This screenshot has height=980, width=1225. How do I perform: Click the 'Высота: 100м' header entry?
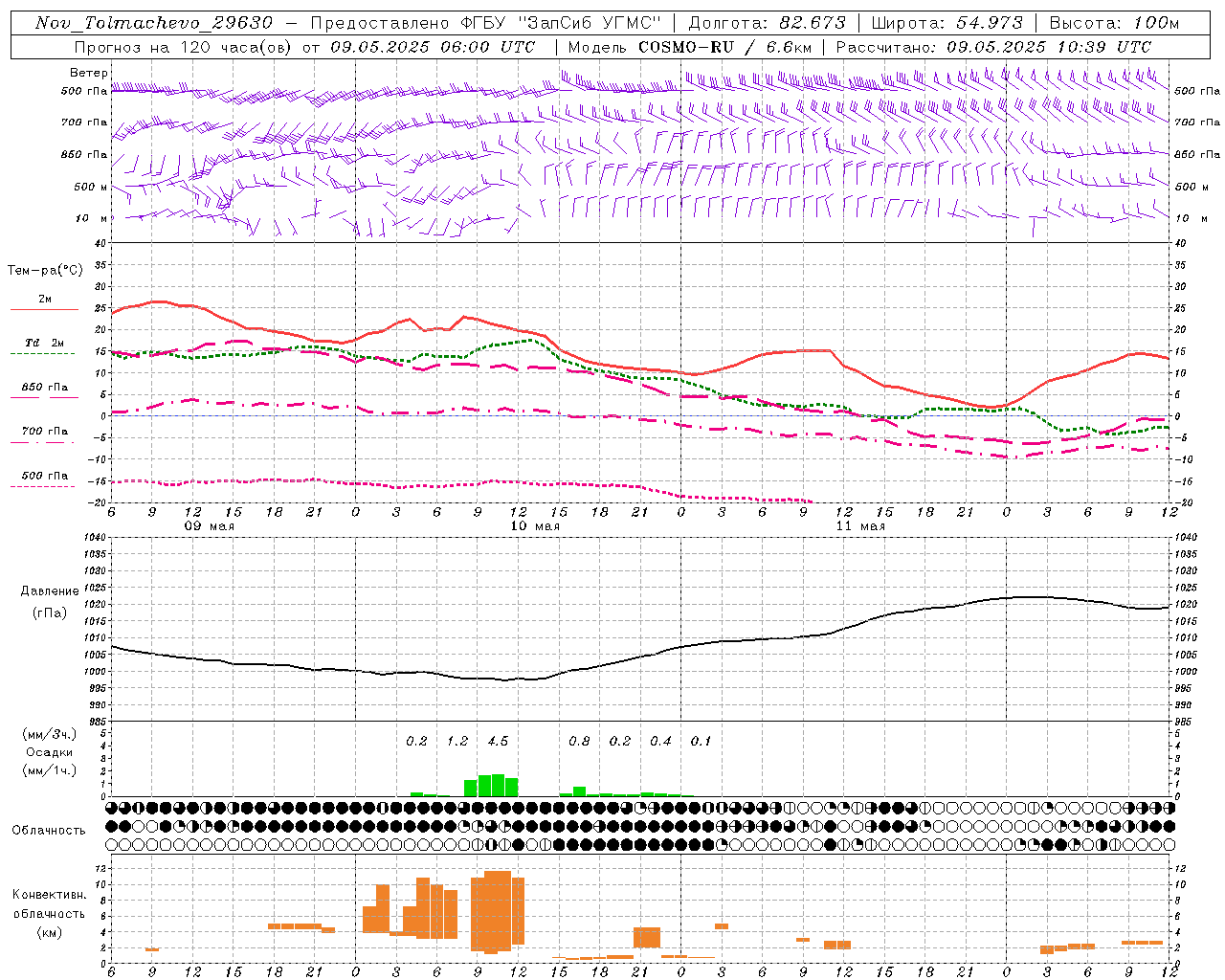tap(1114, 23)
